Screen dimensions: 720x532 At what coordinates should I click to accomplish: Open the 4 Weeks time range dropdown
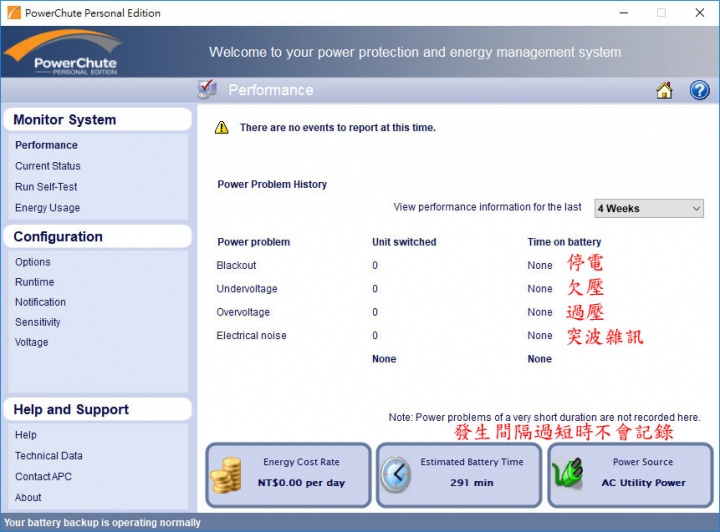click(x=649, y=208)
